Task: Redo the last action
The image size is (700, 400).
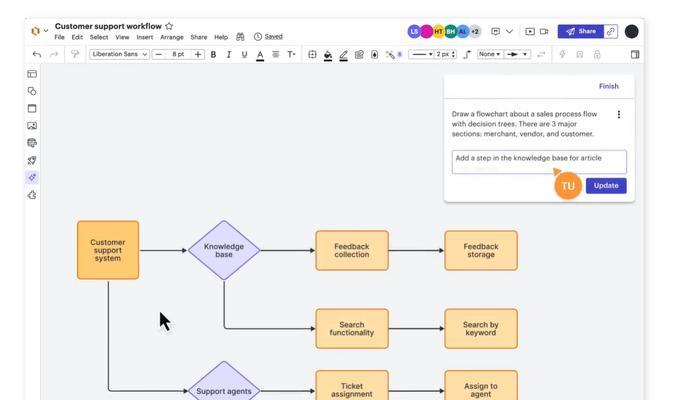Action: (x=54, y=54)
